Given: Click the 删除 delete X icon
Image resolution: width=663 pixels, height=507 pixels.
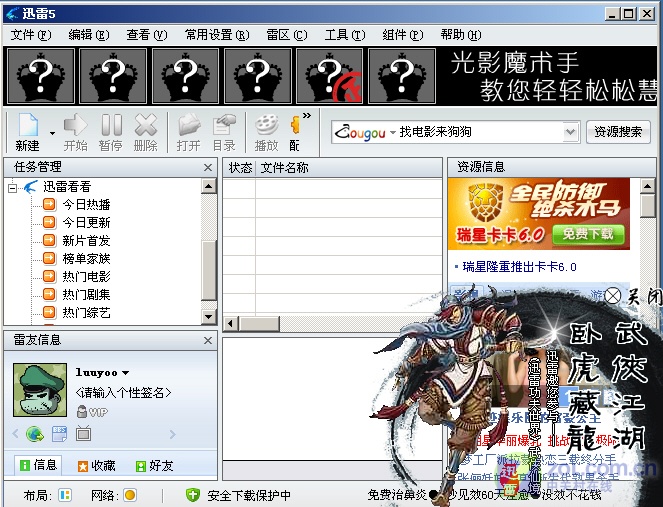Looking at the screenshot, I should click(145, 132).
